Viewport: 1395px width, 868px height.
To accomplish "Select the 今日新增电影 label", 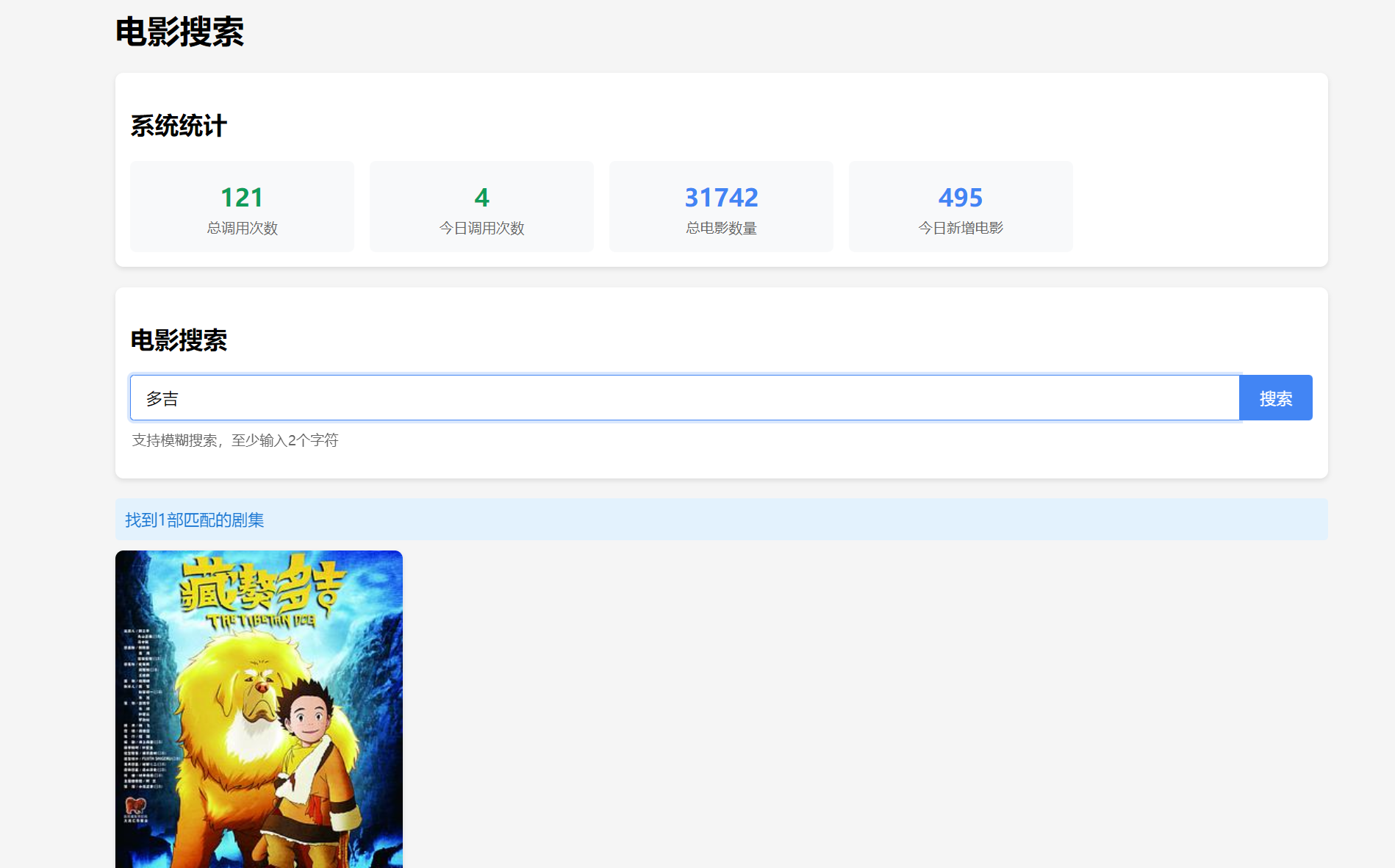I will point(960,229).
